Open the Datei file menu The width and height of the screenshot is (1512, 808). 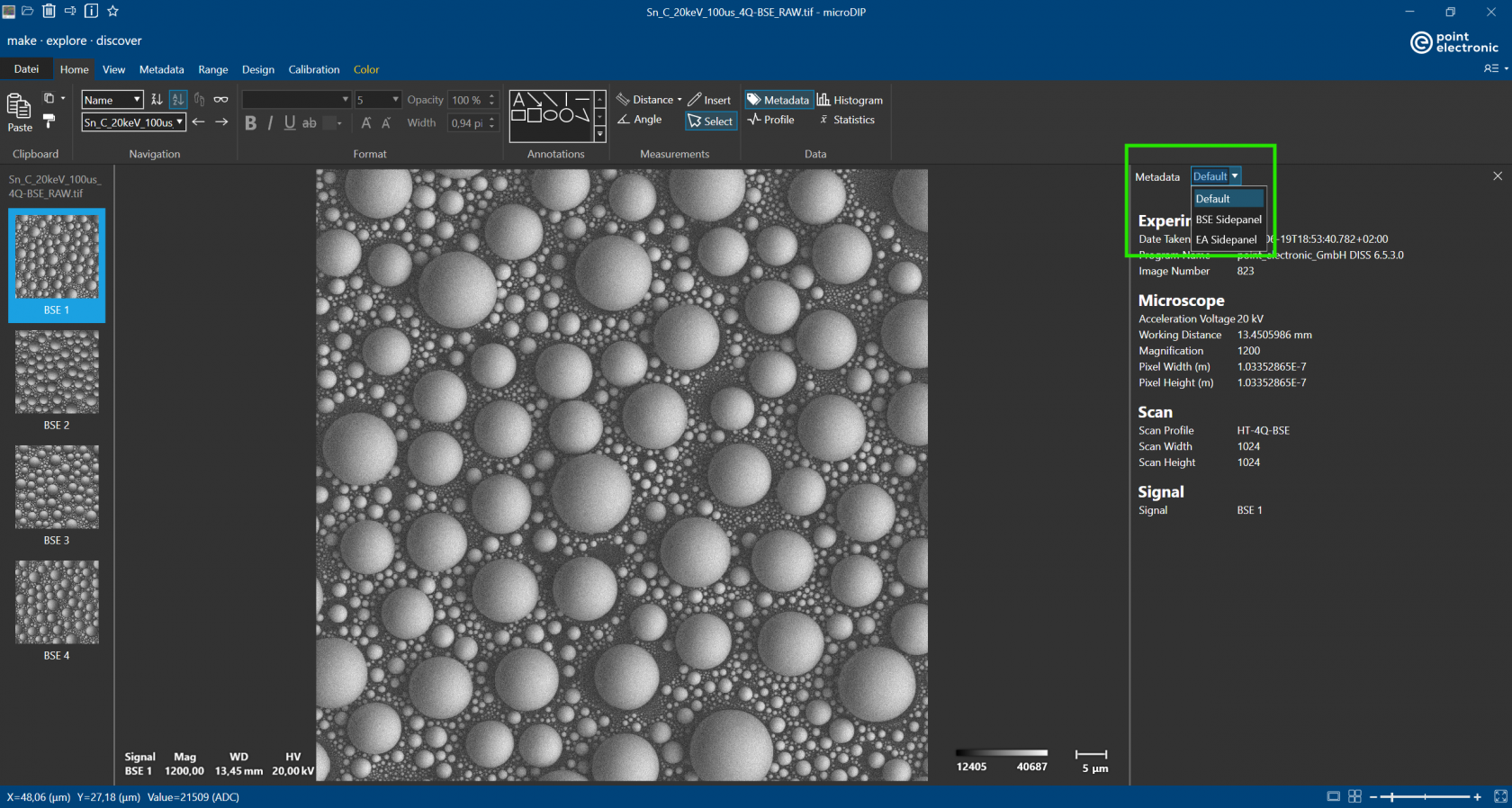(x=26, y=69)
